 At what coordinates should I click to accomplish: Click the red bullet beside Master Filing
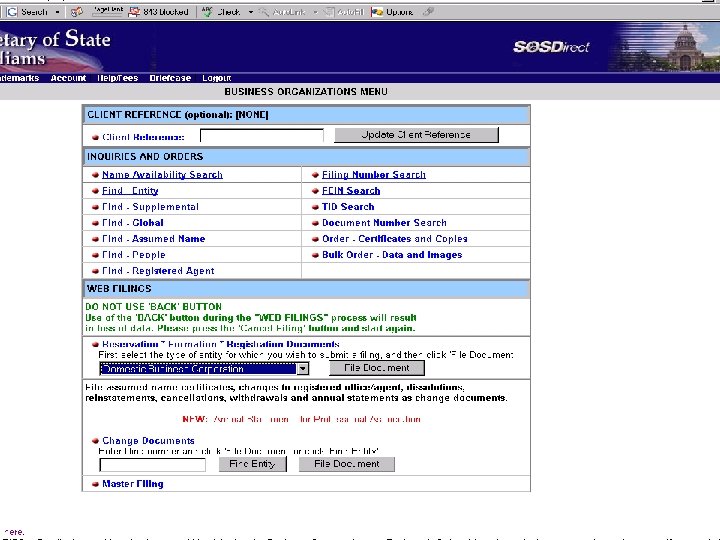(x=95, y=484)
